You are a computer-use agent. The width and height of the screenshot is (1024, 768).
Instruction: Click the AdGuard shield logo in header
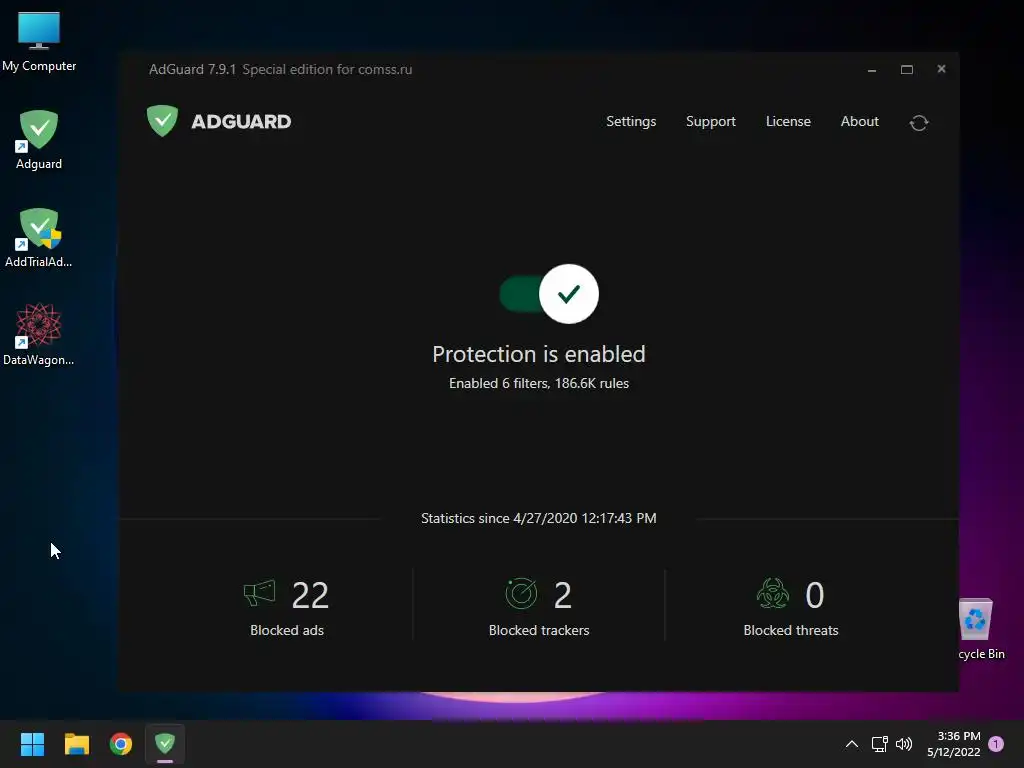(163, 121)
